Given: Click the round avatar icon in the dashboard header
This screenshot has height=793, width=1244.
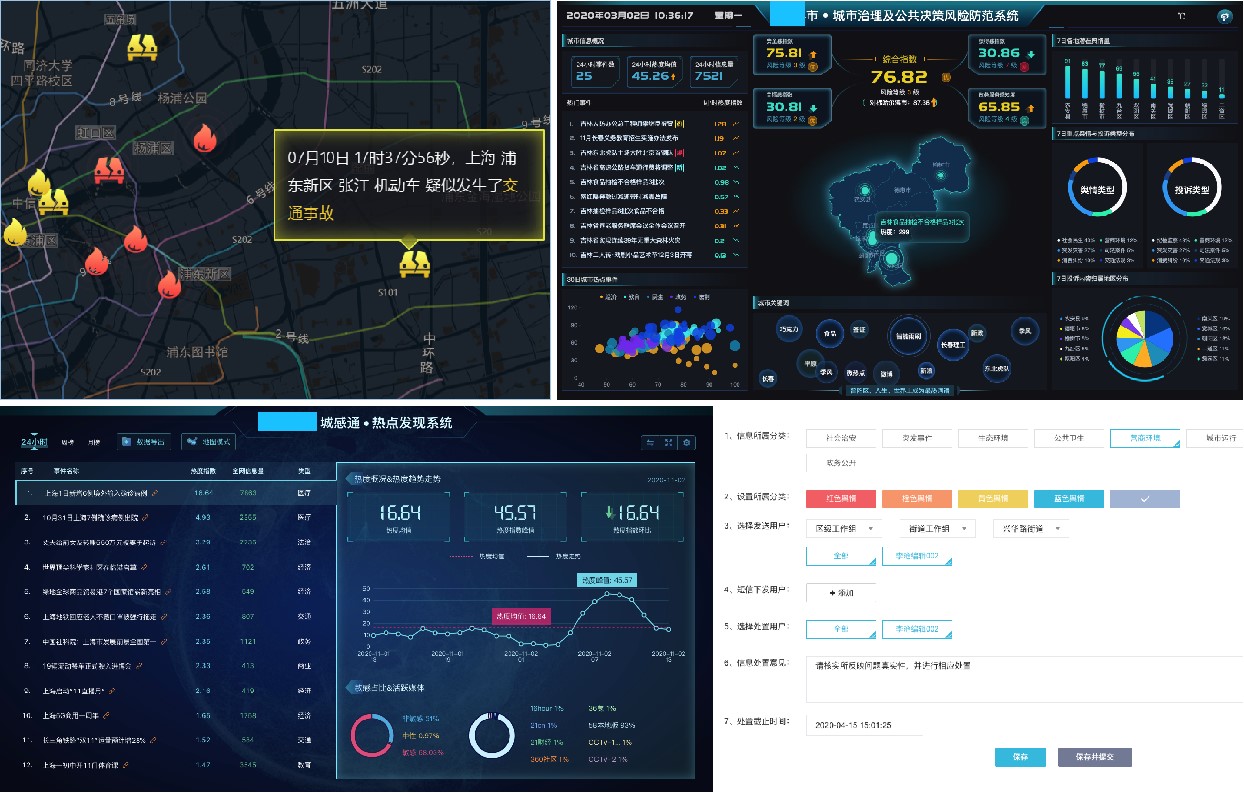Looking at the screenshot, I should click(1223, 16).
